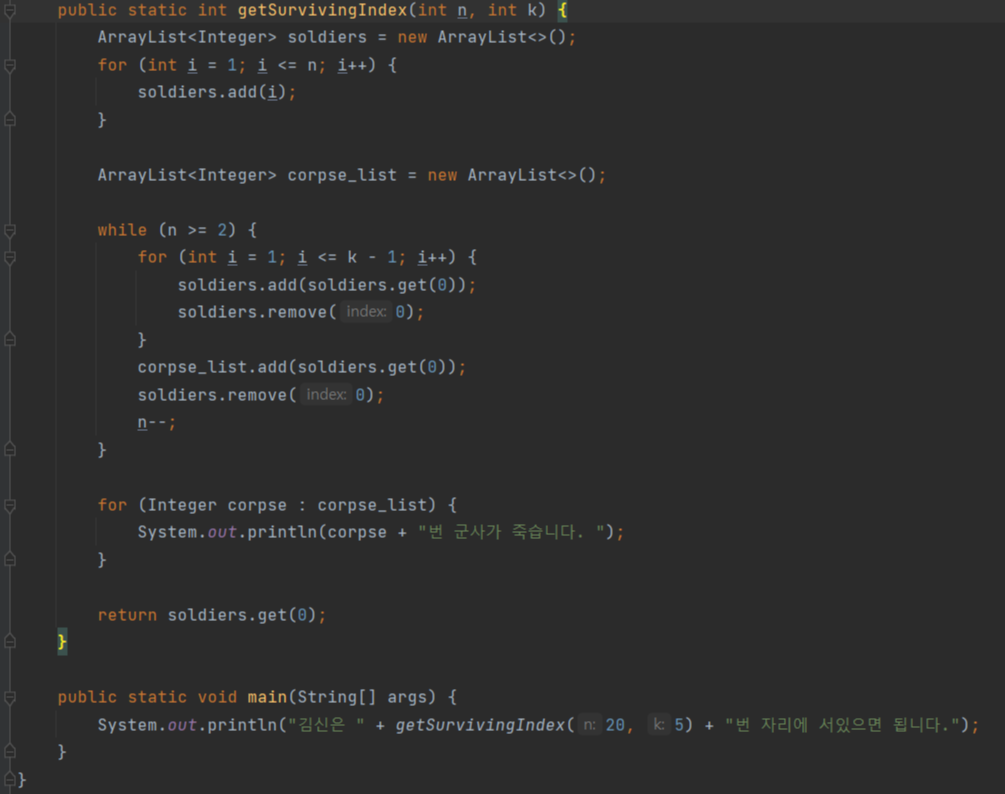The image size is (1005, 794).
Task: Click the 'k:' parameter hint before 5
Action: coord(658,725)
